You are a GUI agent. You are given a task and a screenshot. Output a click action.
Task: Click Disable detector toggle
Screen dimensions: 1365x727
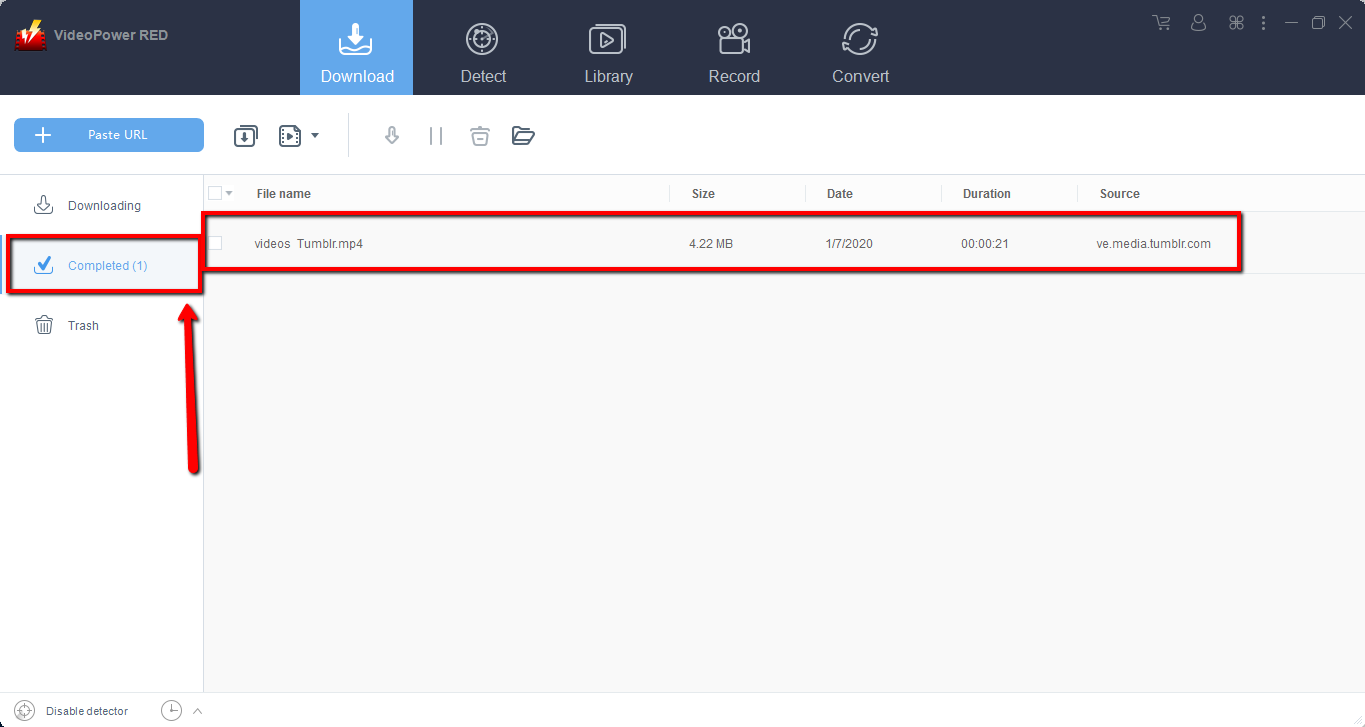(72, 711)
